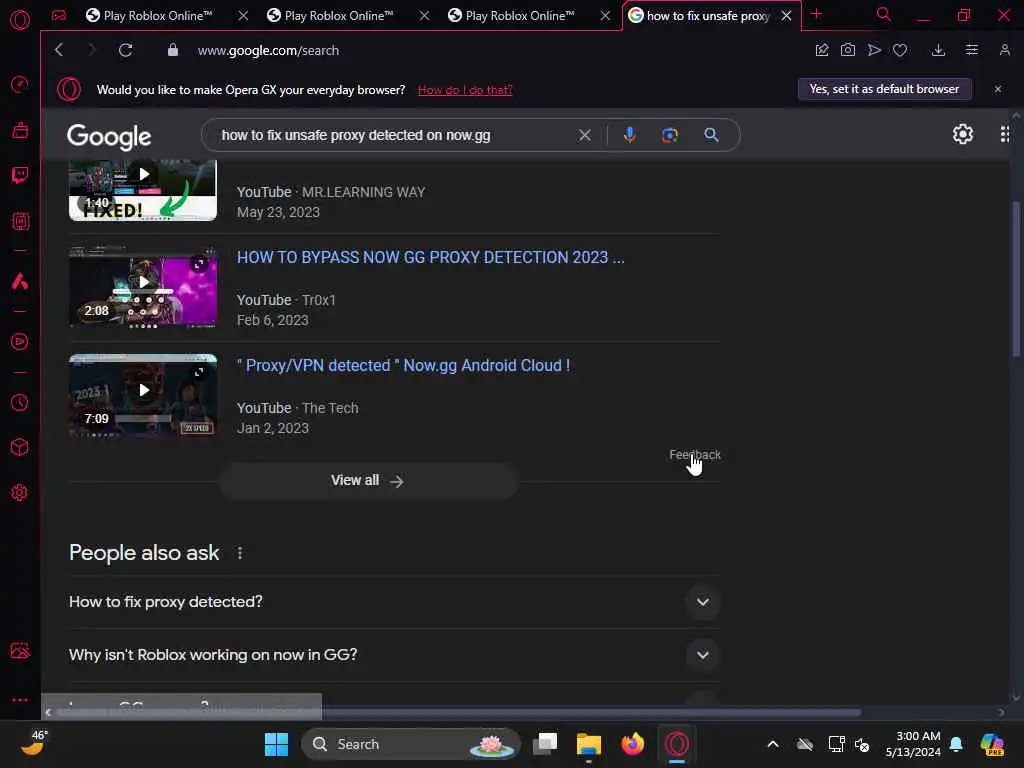1024x768 pixels.
Task: Play the 1:40 FIXED video thumbnail
Action: [x=143, y=191]
